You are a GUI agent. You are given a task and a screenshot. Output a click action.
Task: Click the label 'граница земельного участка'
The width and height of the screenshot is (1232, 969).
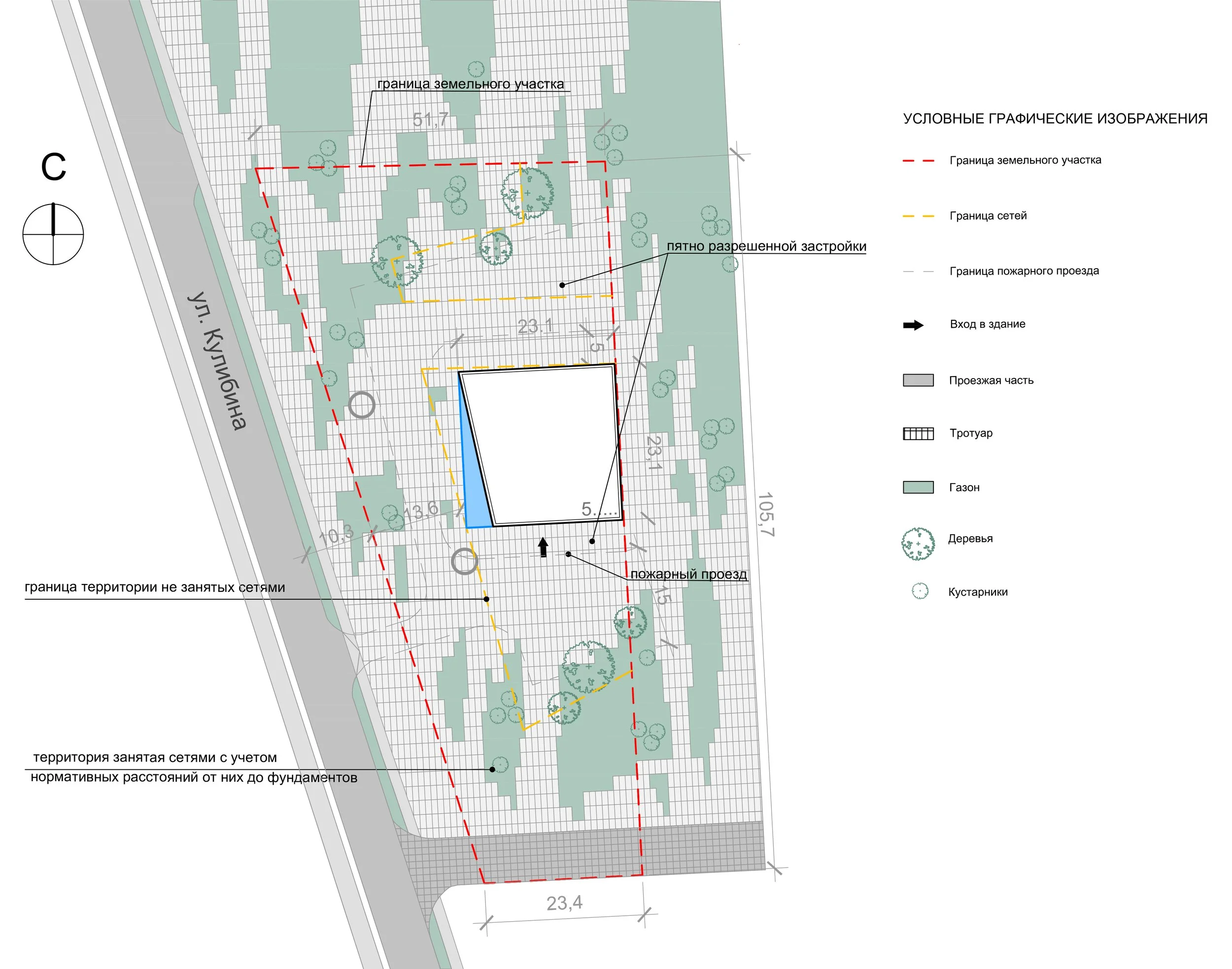pyautogui.click(x=470, y=84)
